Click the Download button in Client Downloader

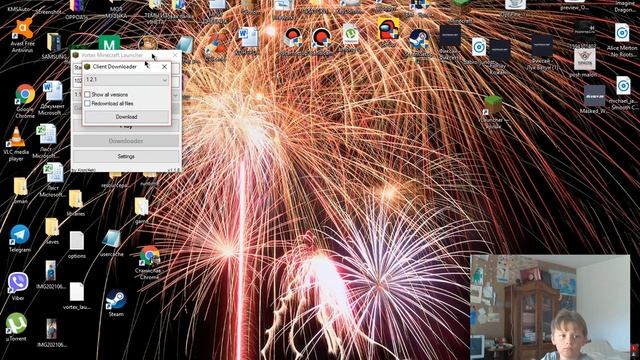pyautogui.click(x=126, y=117)
